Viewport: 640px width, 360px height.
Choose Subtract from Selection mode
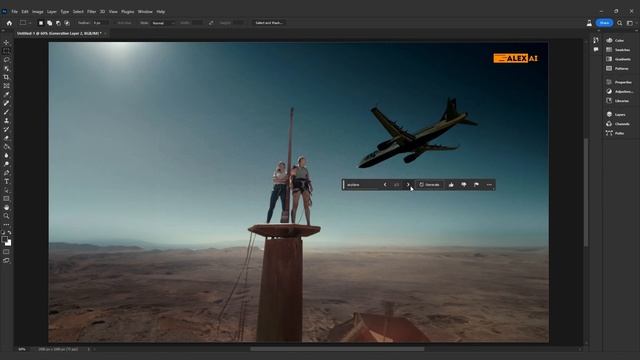click(58, 23)
